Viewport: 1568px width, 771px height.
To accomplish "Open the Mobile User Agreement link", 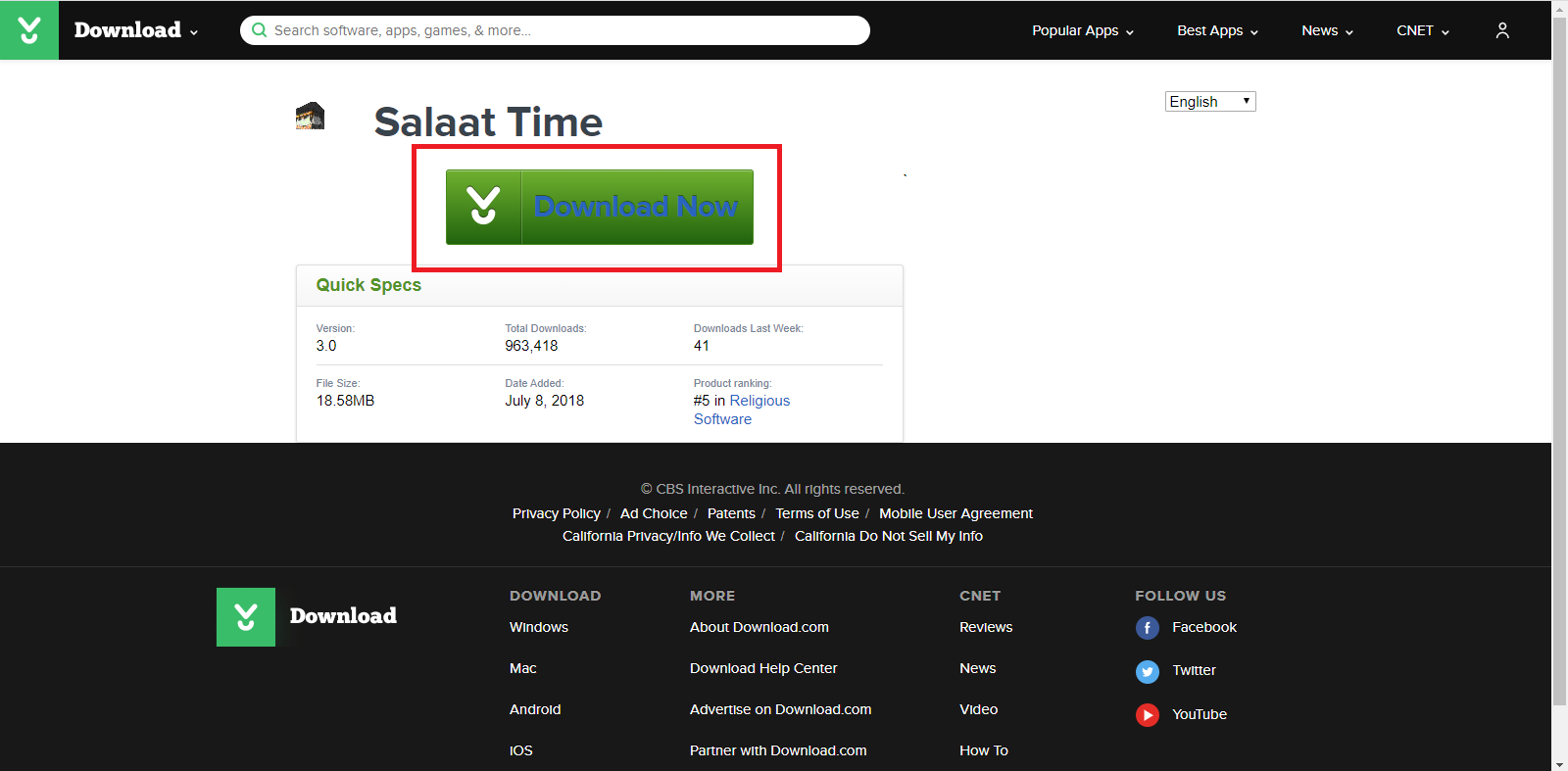I will (x=955, y=513).
